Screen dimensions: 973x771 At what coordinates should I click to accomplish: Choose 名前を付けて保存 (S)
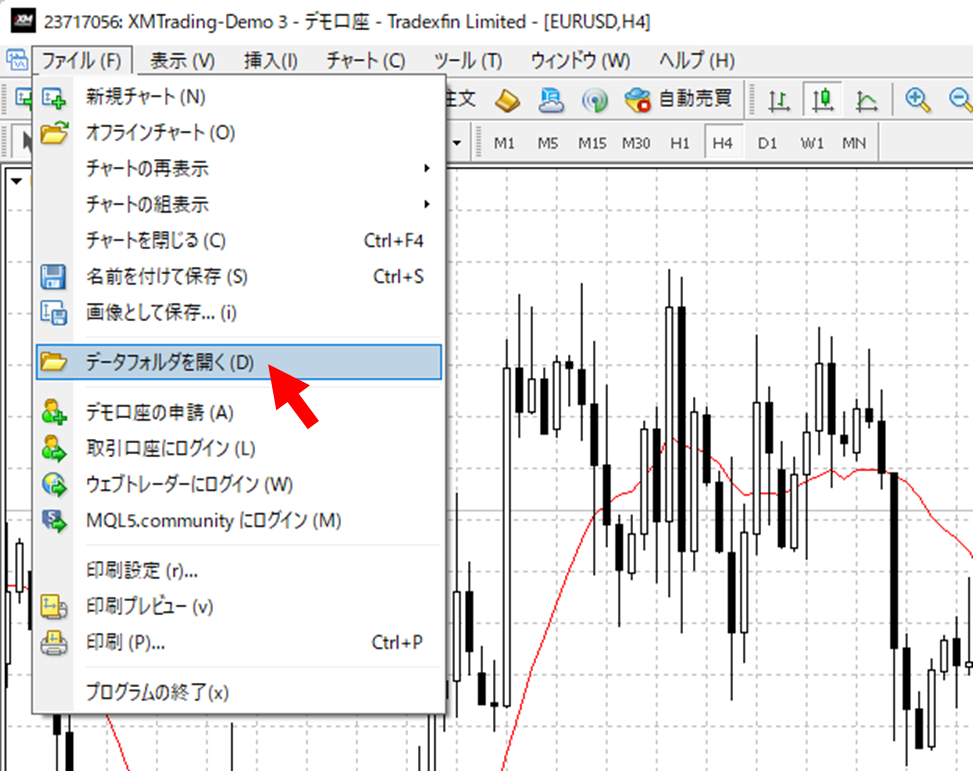pos(239,276)
